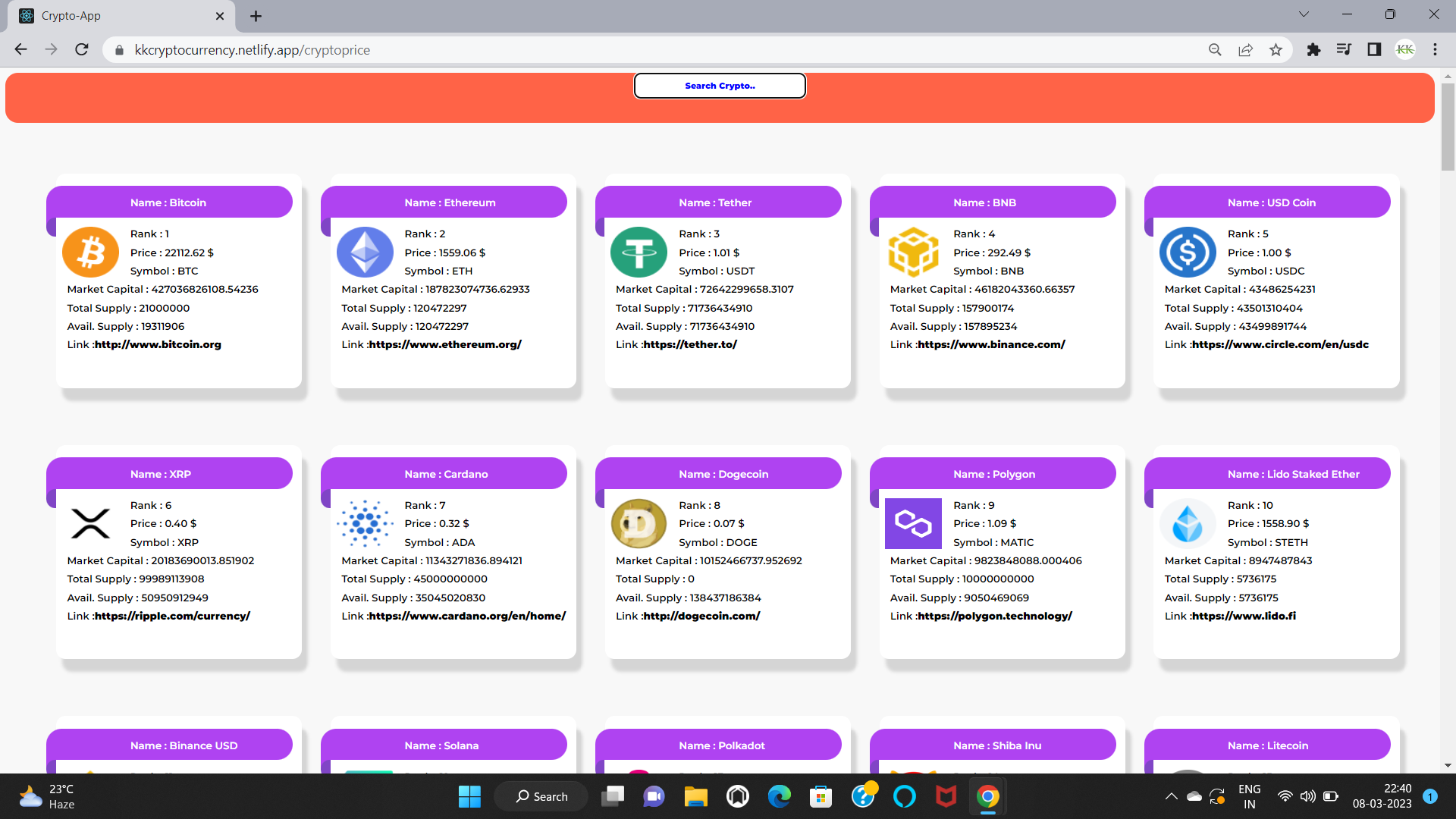This screenshot has height=819, width=1456.
Task: Click the USD Coin dollar logo
Action: point(1187,252)
